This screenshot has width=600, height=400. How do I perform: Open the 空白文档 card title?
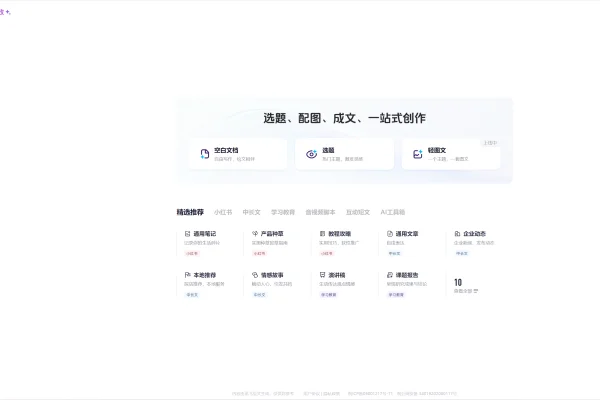point(226,150)
